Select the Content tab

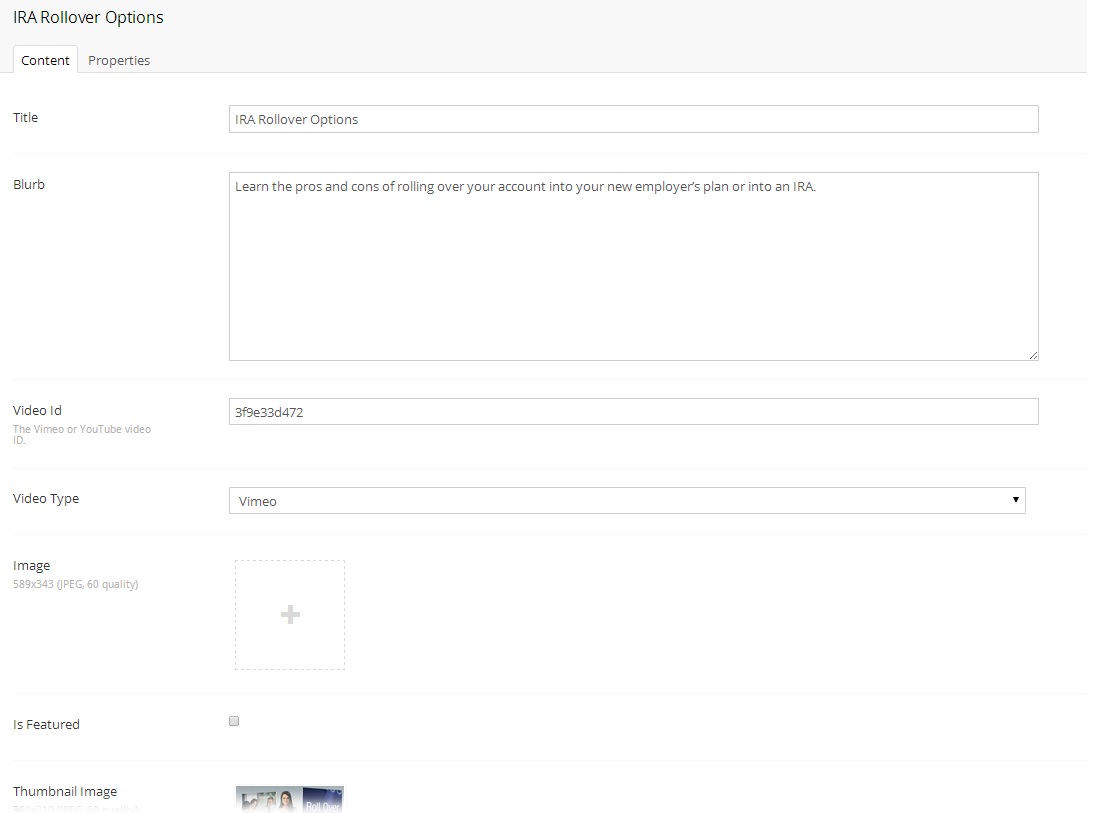(45, 60)
